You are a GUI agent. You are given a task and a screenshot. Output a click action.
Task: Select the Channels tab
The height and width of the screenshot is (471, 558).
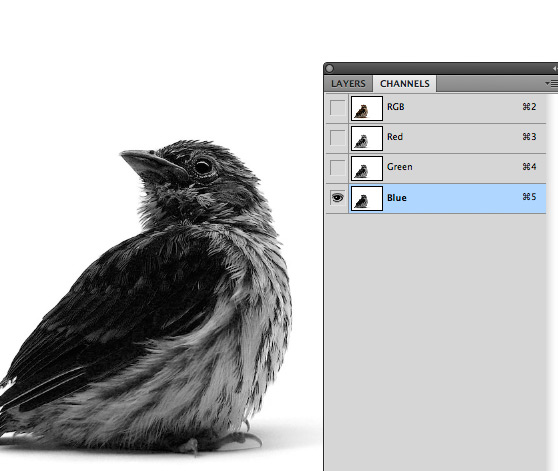(405, 84)
